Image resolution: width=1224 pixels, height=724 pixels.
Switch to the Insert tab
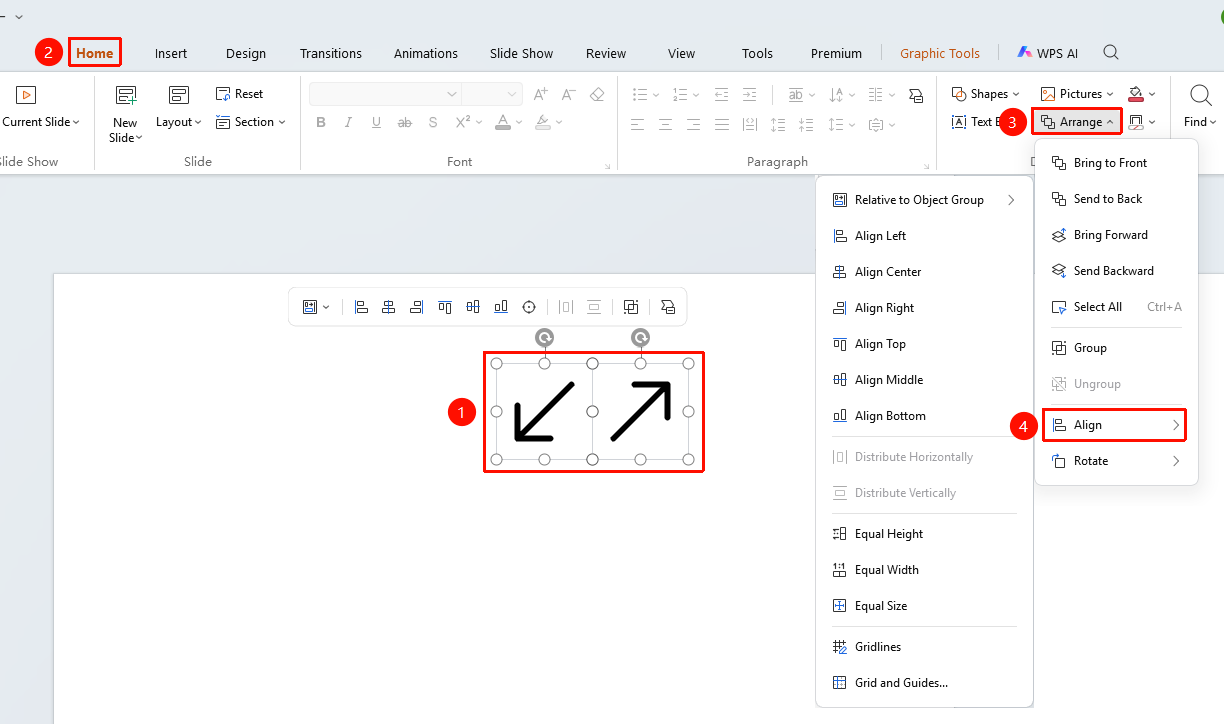pos(171,53)
